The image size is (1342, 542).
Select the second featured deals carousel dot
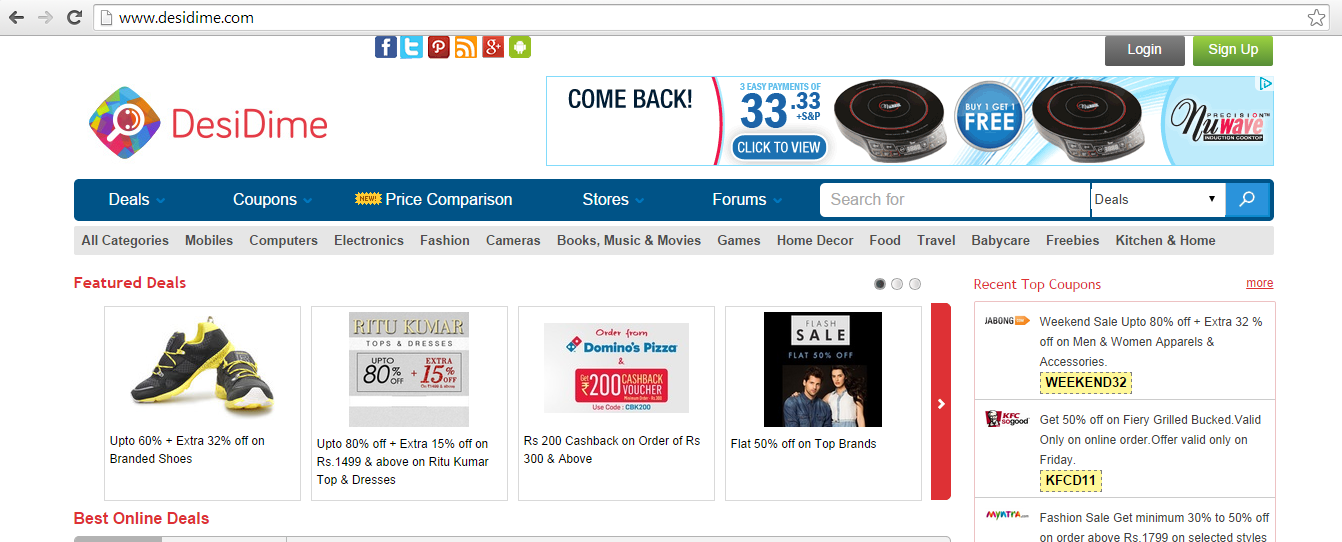897,284
